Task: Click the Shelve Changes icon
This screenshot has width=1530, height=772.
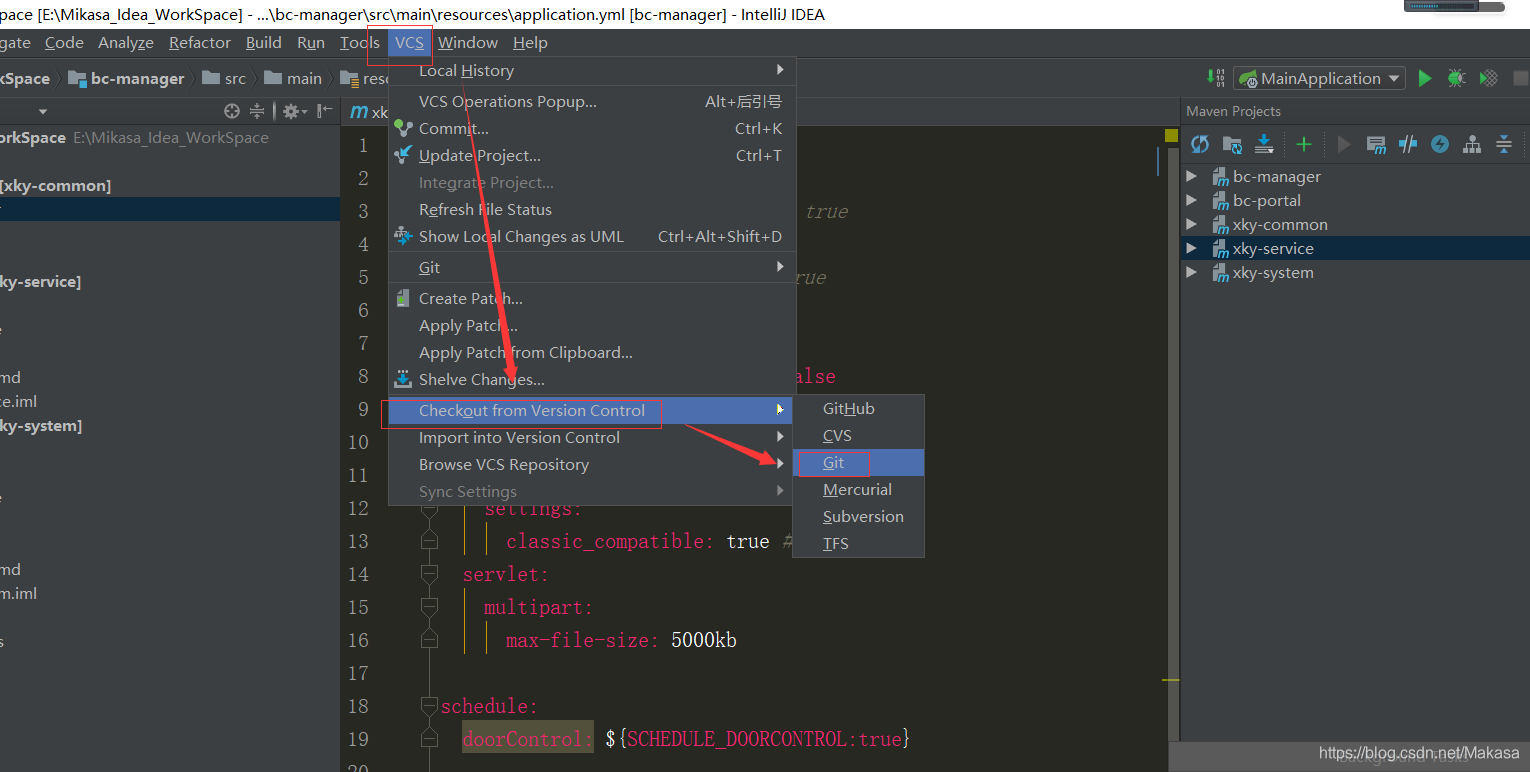Action: pos(403,379)
